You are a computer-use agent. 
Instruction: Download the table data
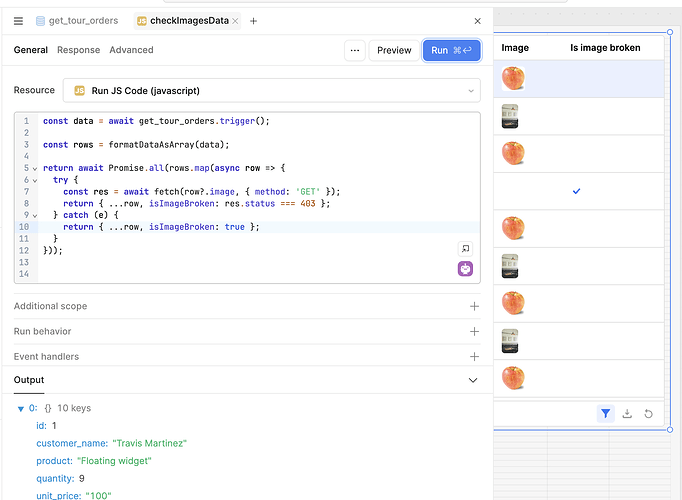(x=627, y=413)
